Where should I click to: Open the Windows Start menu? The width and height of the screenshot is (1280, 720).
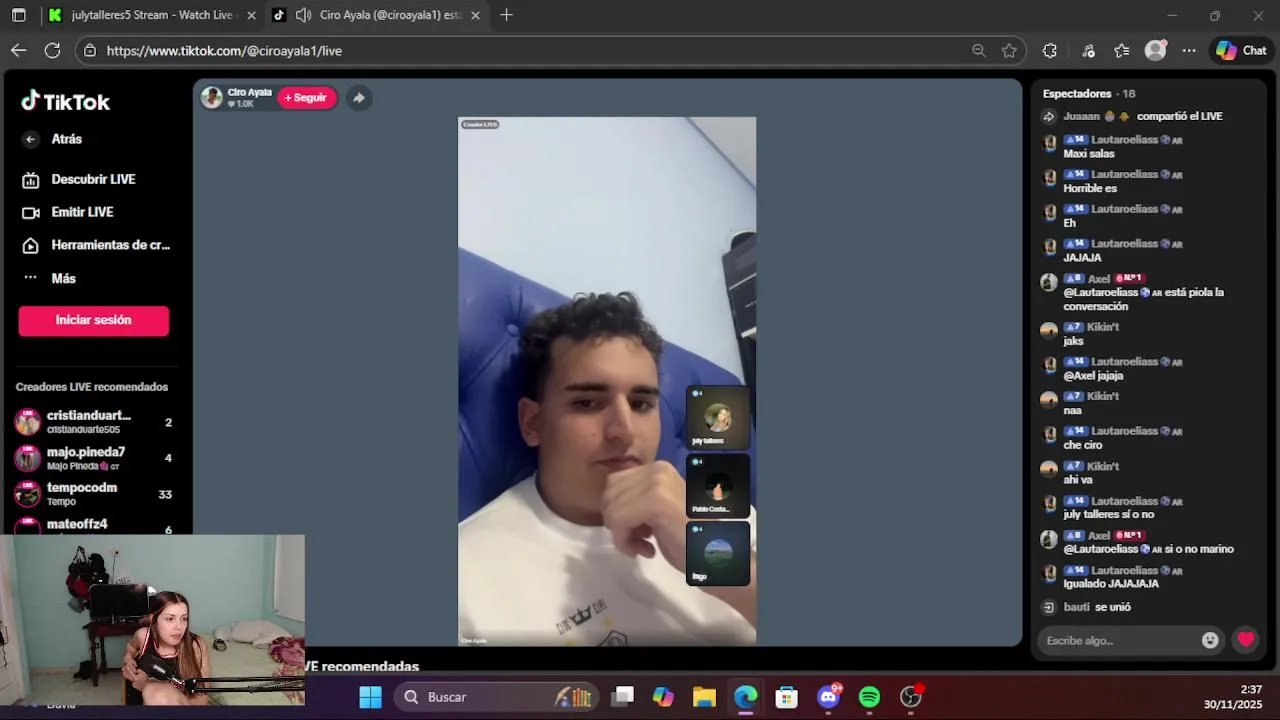(x=370, y=697)
